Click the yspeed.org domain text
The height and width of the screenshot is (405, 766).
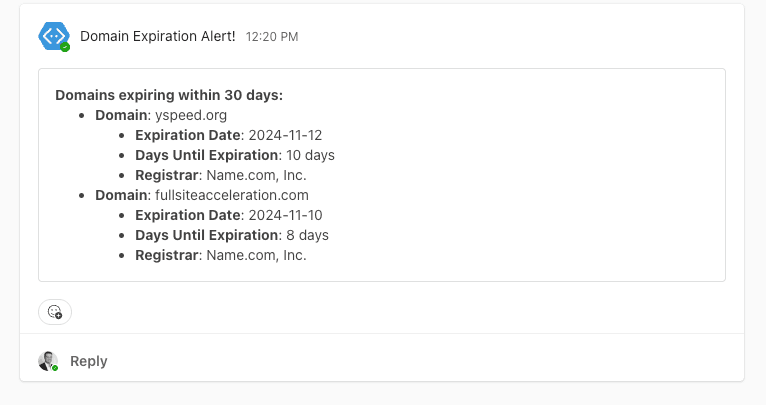[191, 115]
